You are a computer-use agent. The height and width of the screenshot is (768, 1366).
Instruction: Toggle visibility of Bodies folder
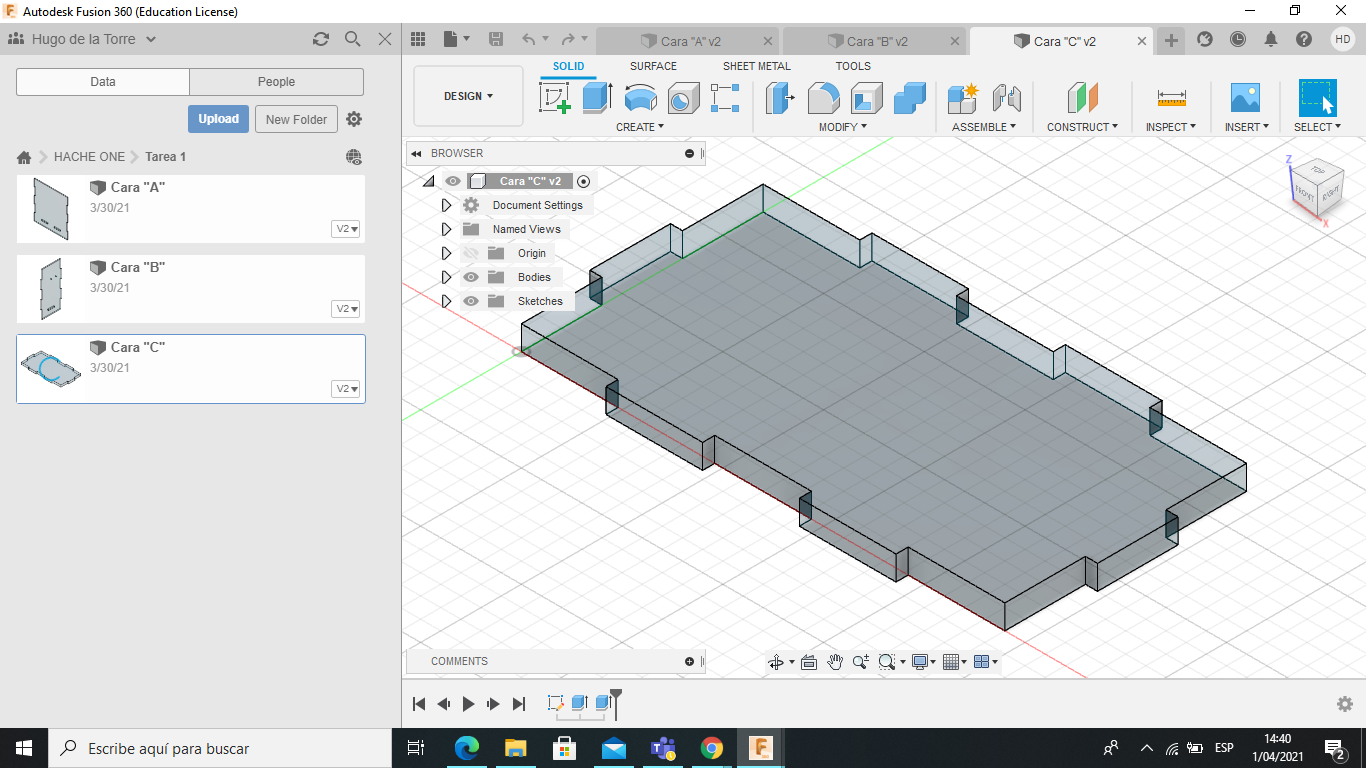[x=471, y=277]
